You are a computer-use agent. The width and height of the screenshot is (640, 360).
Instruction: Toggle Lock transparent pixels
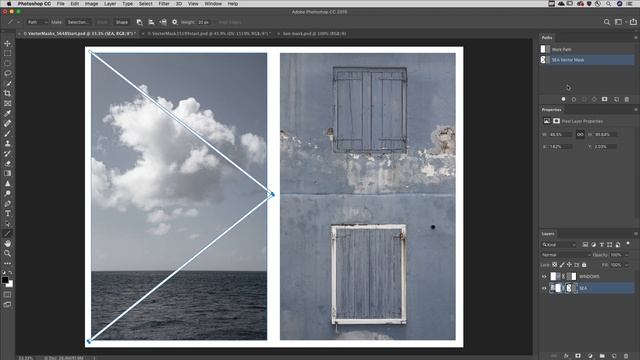(x=555, y=265)
